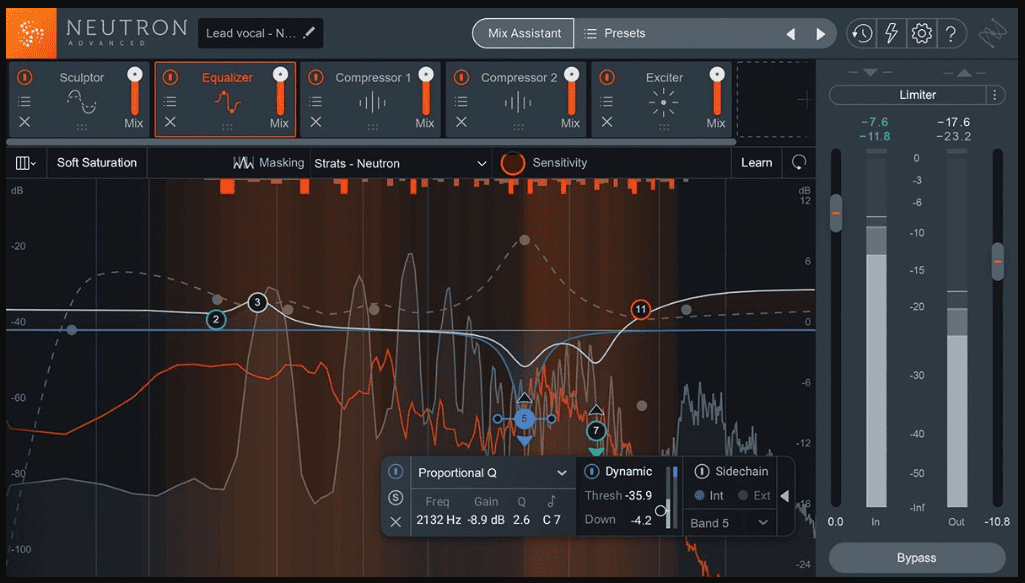Open the undo history clock icon
The height and width of the screenshot is (583, 1025).
tap(862, 33)
